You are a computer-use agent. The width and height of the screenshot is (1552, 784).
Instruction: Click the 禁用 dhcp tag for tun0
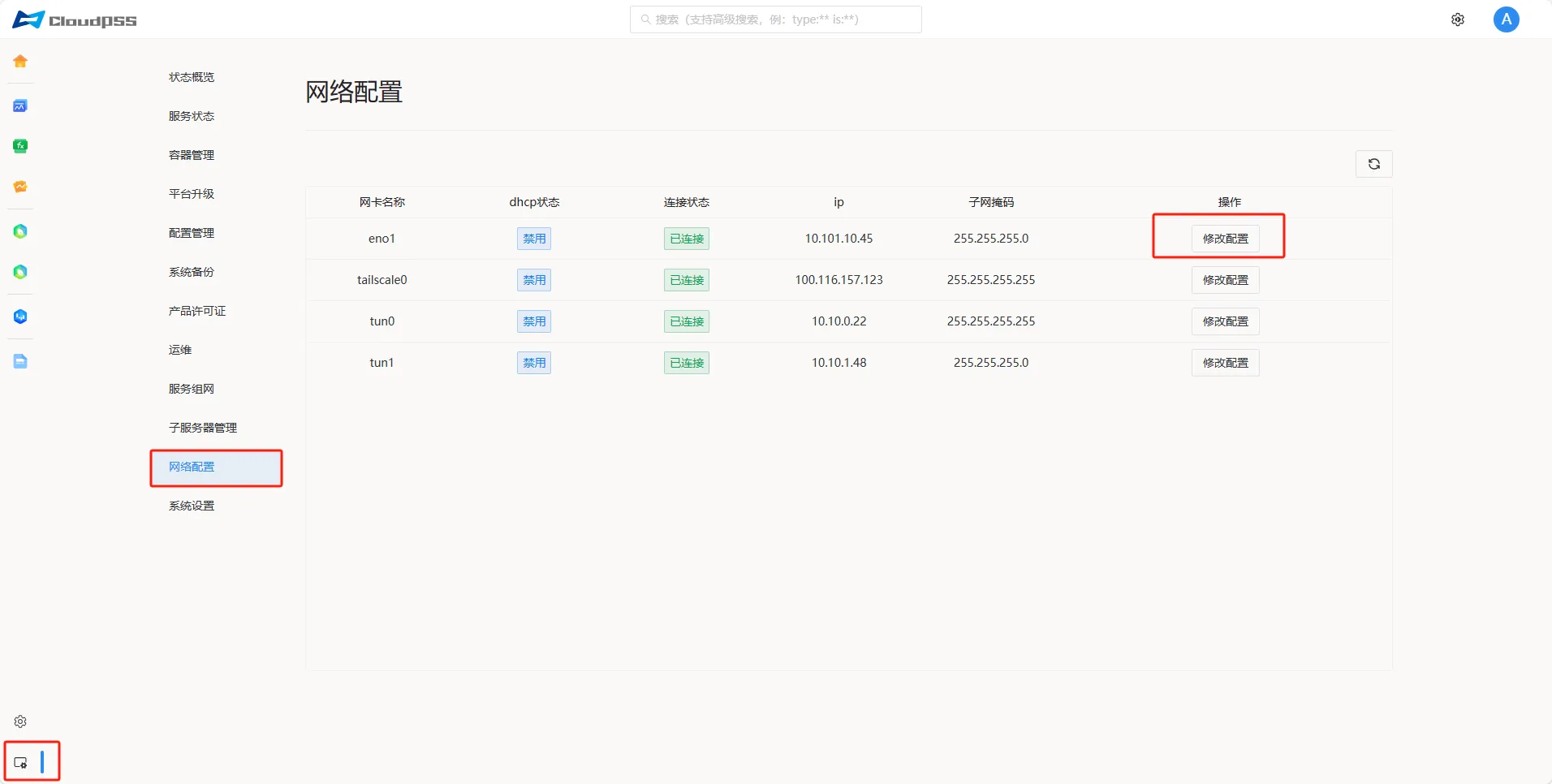[534, 321]
